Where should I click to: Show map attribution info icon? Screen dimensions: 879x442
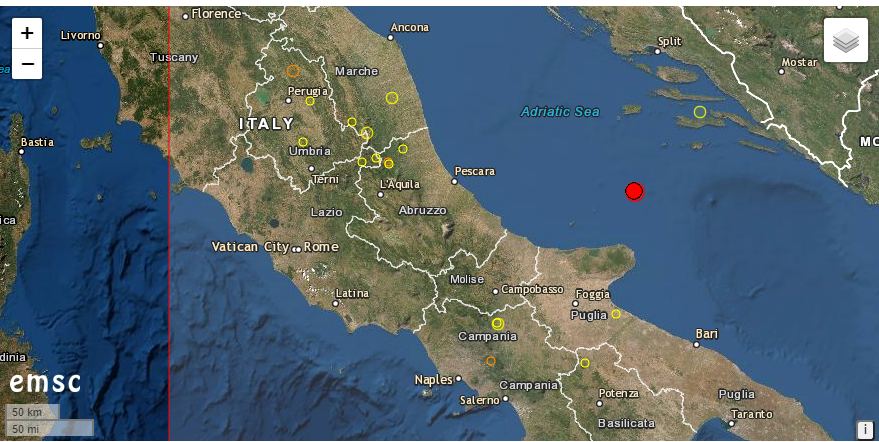(x=865, y=428)
